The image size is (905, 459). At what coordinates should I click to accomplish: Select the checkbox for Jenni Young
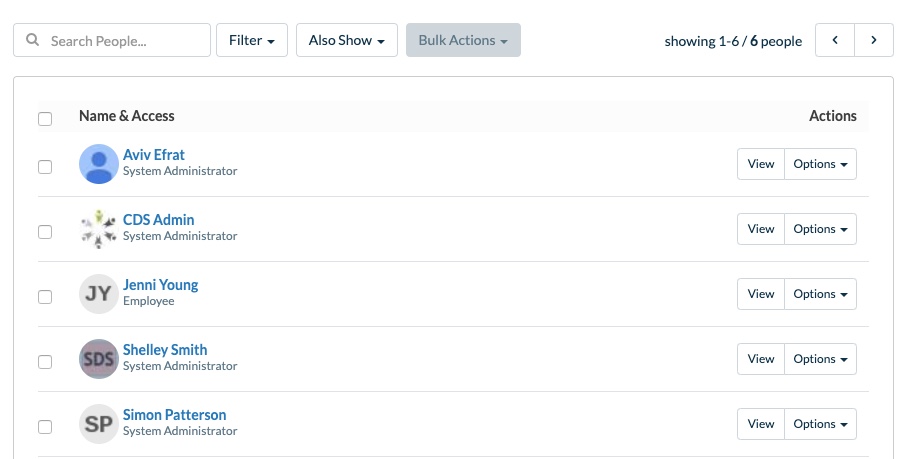coord(45,297)
